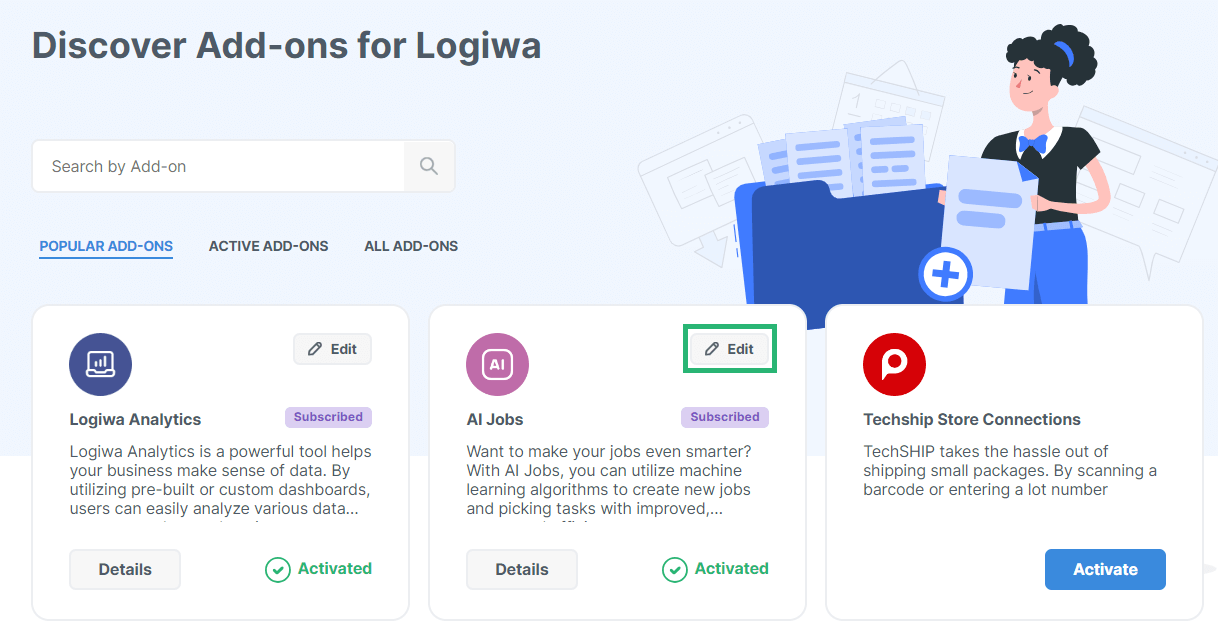Switch to the Active Add-ons tab
1218x629 pixels.
268,245
